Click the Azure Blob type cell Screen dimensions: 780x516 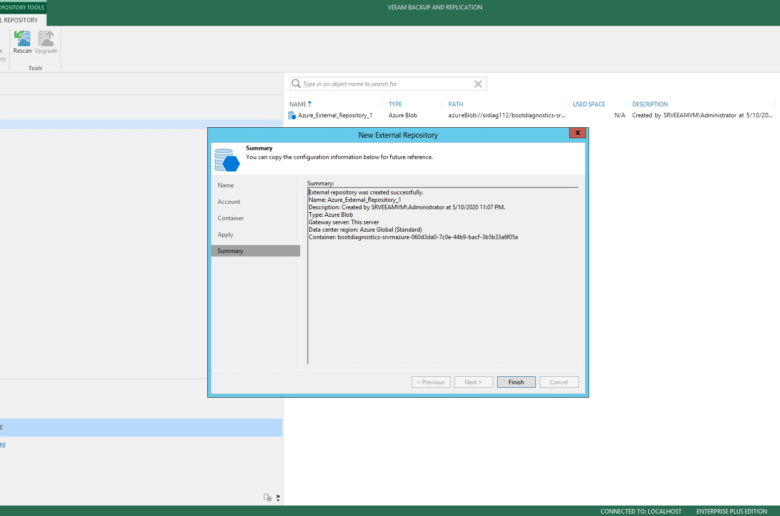point(403,115)
